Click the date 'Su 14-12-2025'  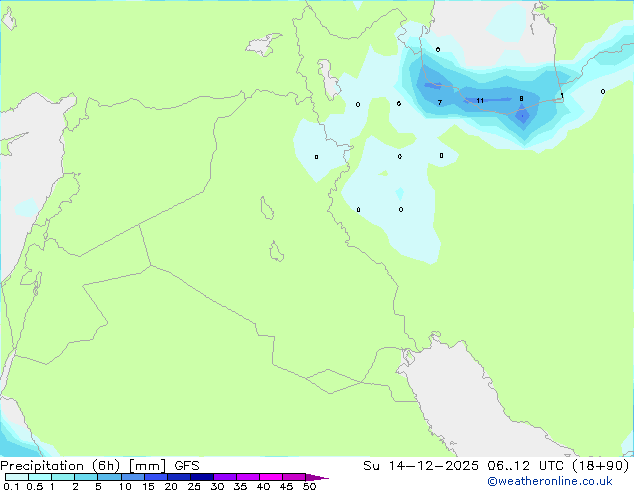[x=421, y=466]
